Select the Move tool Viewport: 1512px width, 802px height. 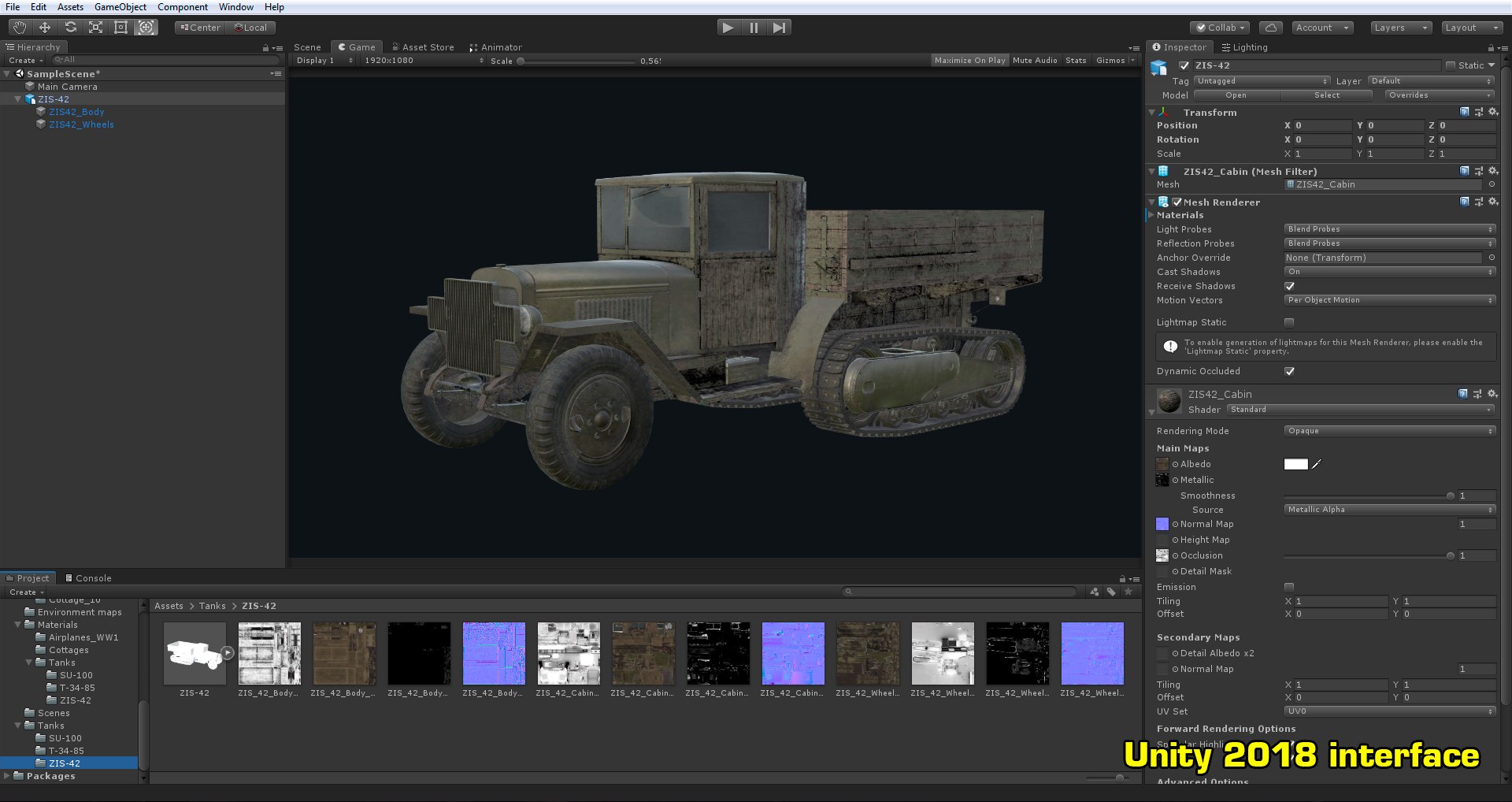pyautogui.click(x=45, y=28)
